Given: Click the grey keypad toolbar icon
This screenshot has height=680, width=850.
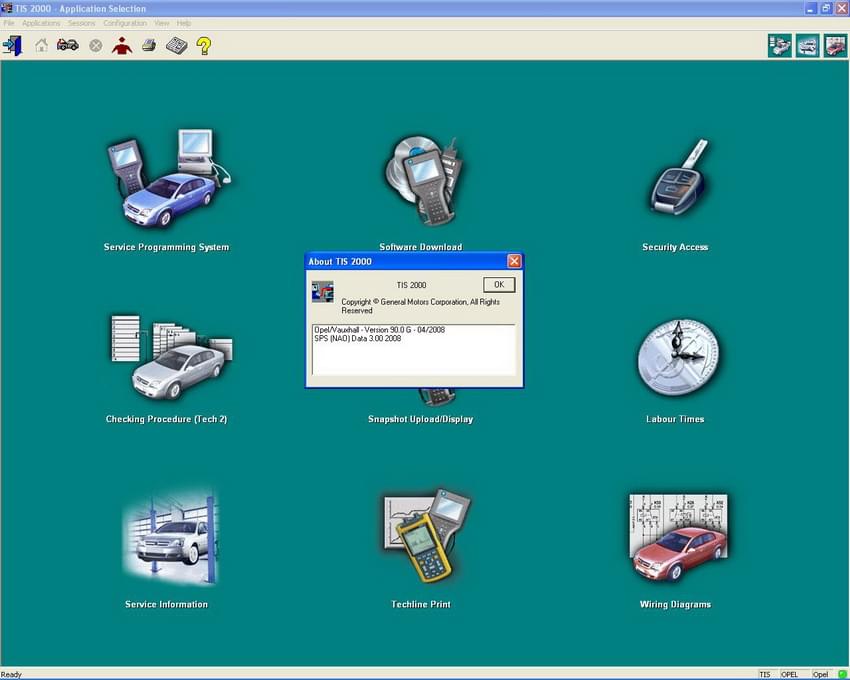Looking at the screenshot, I should coord(177,46).
